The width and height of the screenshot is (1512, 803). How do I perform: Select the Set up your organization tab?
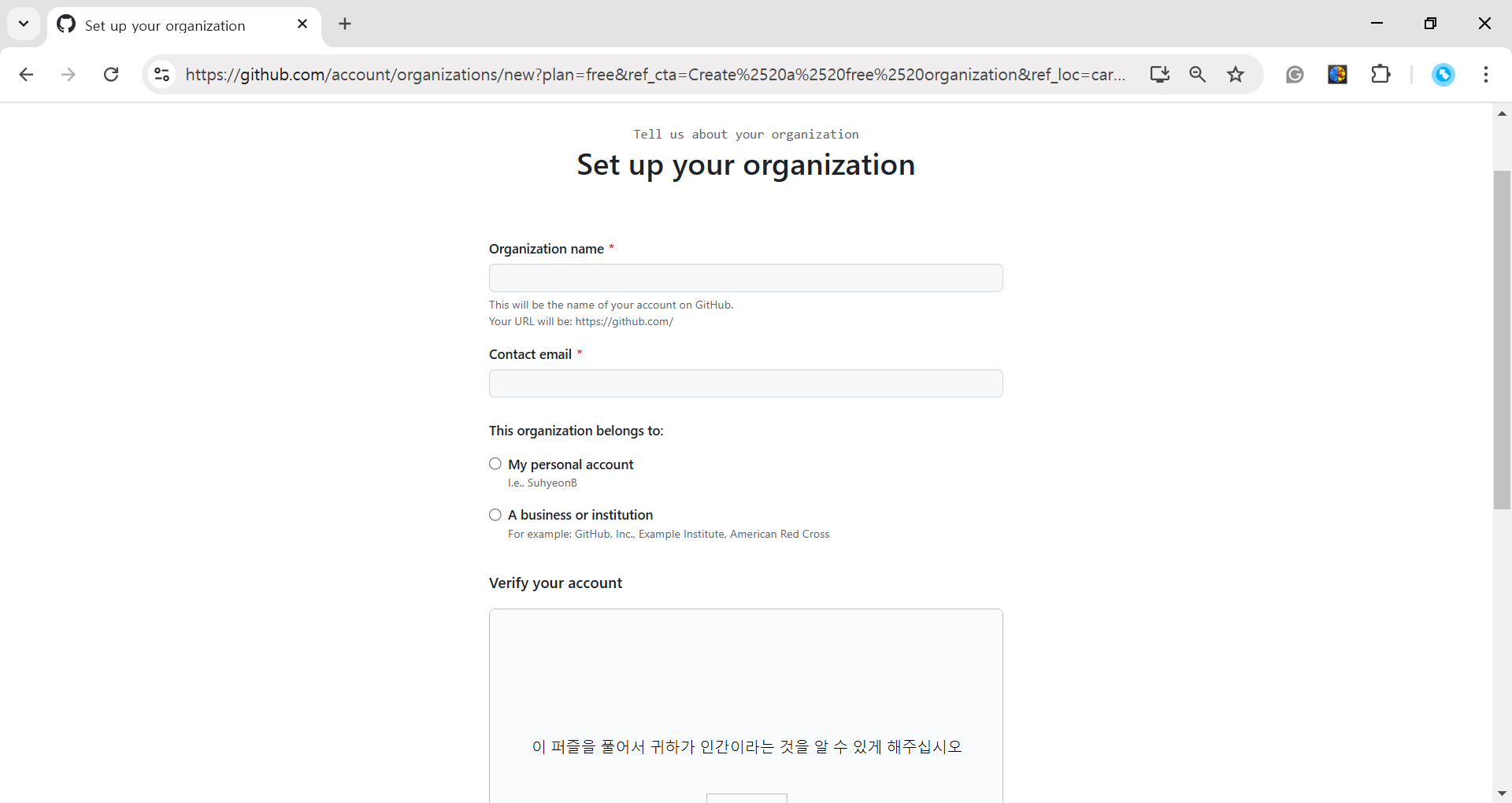coord(184,27)
